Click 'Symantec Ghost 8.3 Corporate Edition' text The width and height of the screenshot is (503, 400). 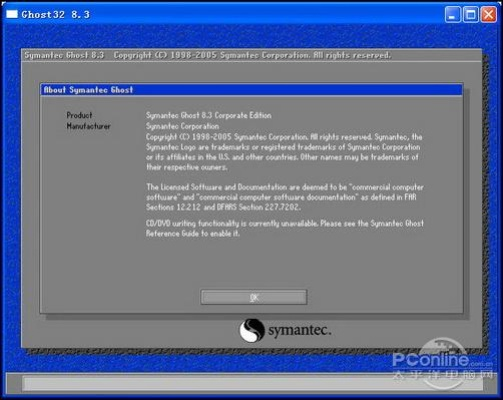pyautogui.click(x=209, y=115)
